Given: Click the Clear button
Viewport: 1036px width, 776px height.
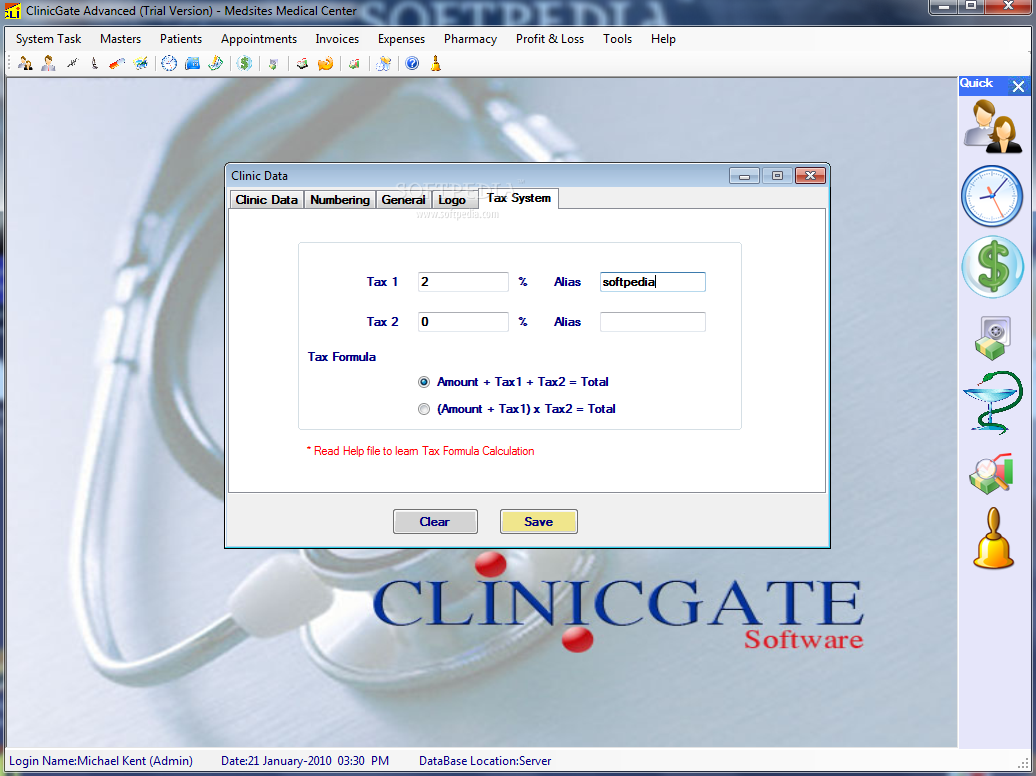Looking at the screenshot, I should coord(435,522).
